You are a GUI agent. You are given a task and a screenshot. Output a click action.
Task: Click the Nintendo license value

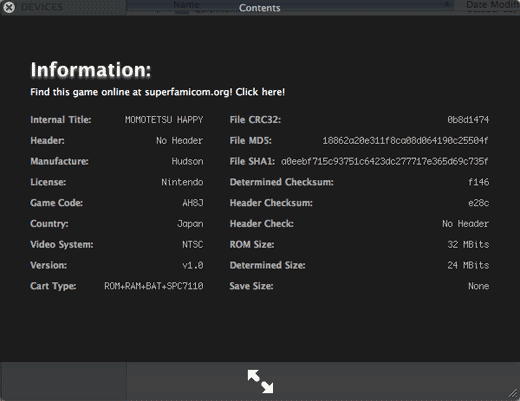tap(182, 182)
